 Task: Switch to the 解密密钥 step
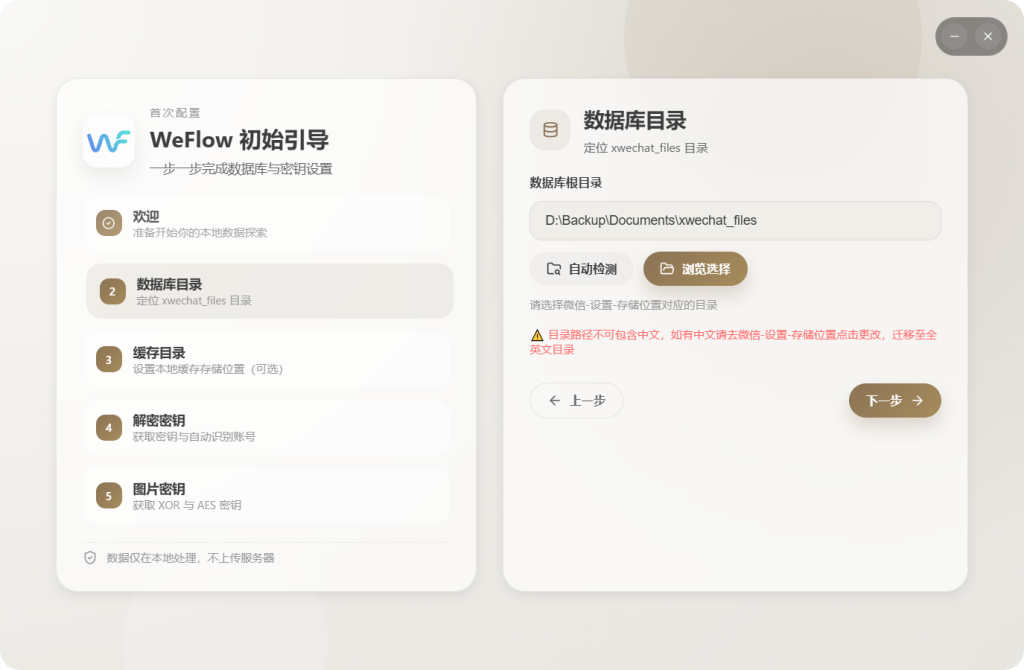click(268, 428)
